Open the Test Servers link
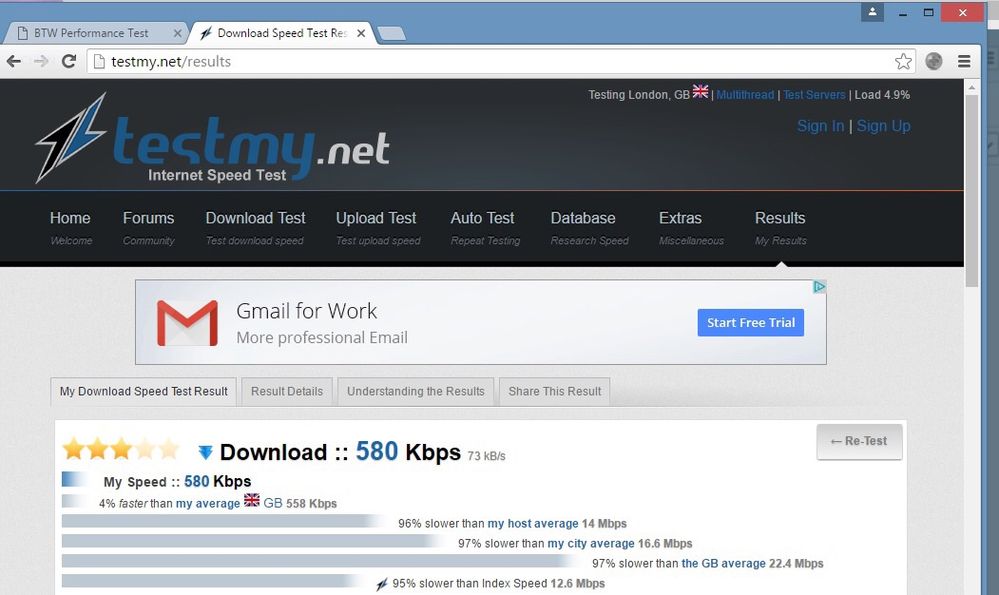 (x=814, y=95)
